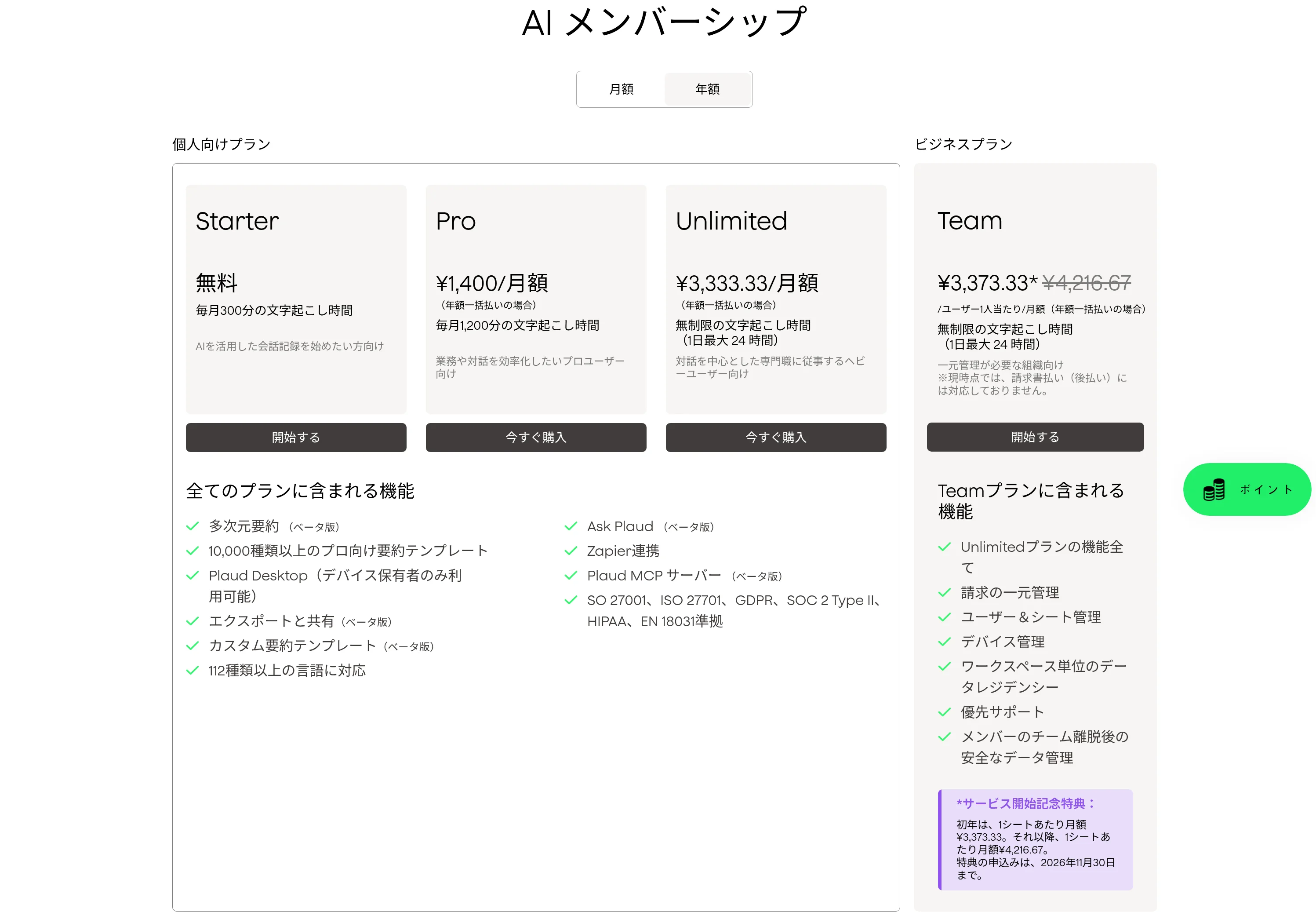Open the green ポイント rewards button
Viewport: 1316px width, 912px height.
click(1247, 489)
